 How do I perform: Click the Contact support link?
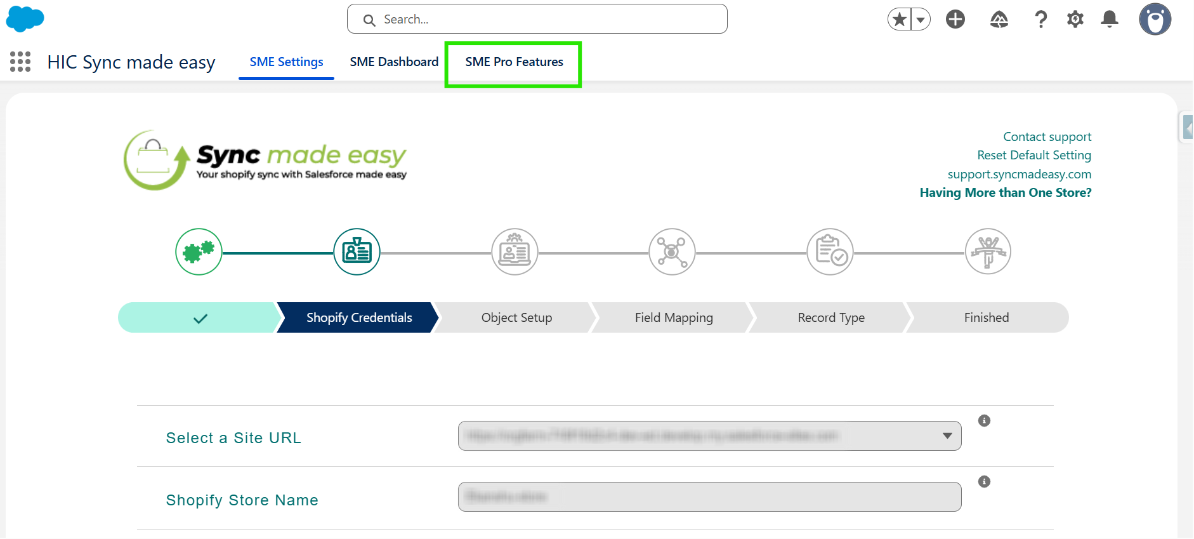click(1047, 137)
